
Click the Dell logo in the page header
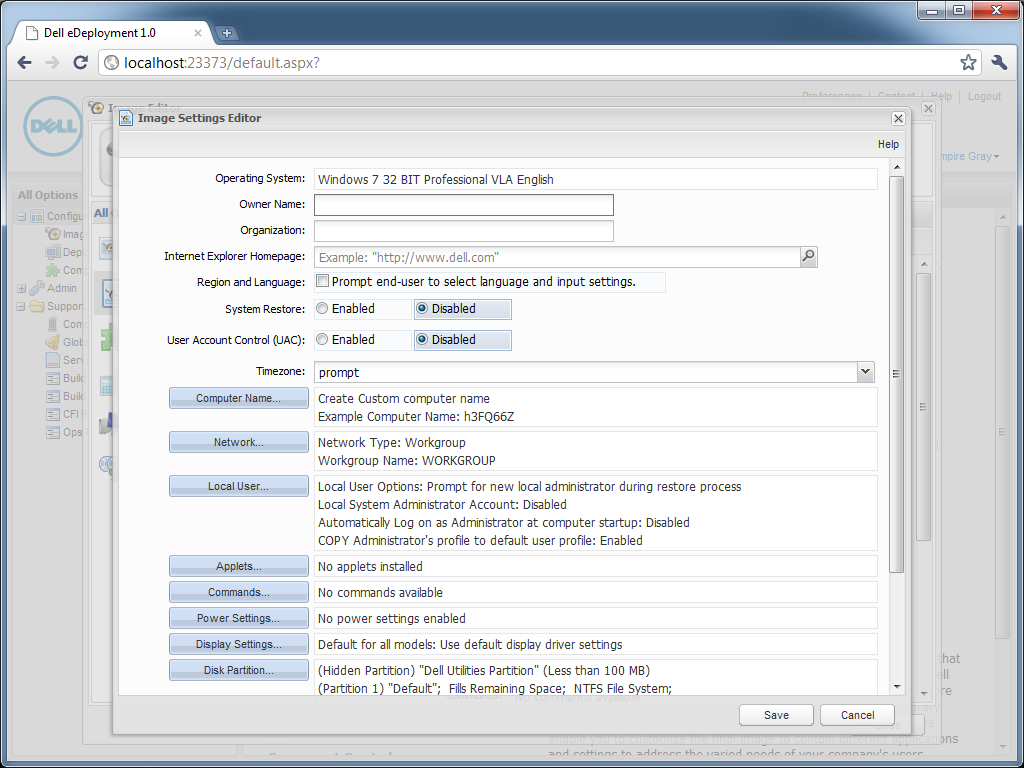point(52,126)
